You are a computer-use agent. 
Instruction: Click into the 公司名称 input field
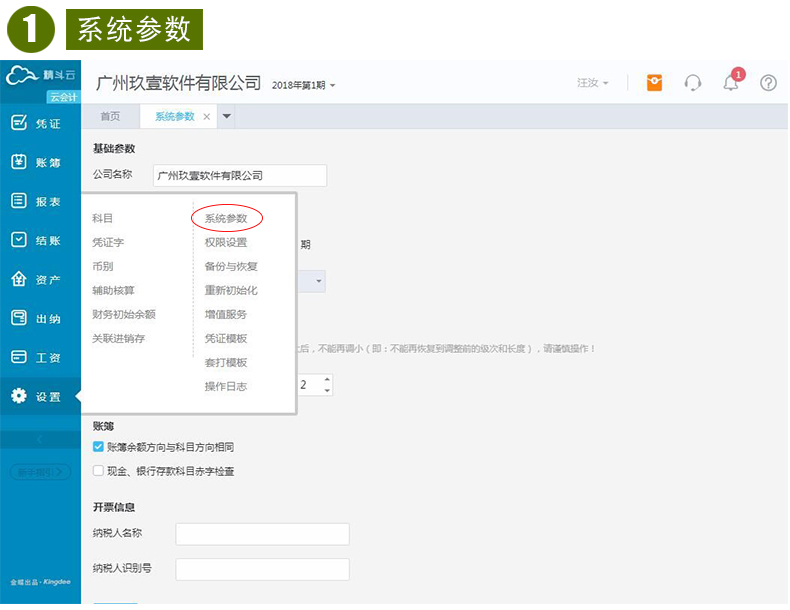click(240, 175)
